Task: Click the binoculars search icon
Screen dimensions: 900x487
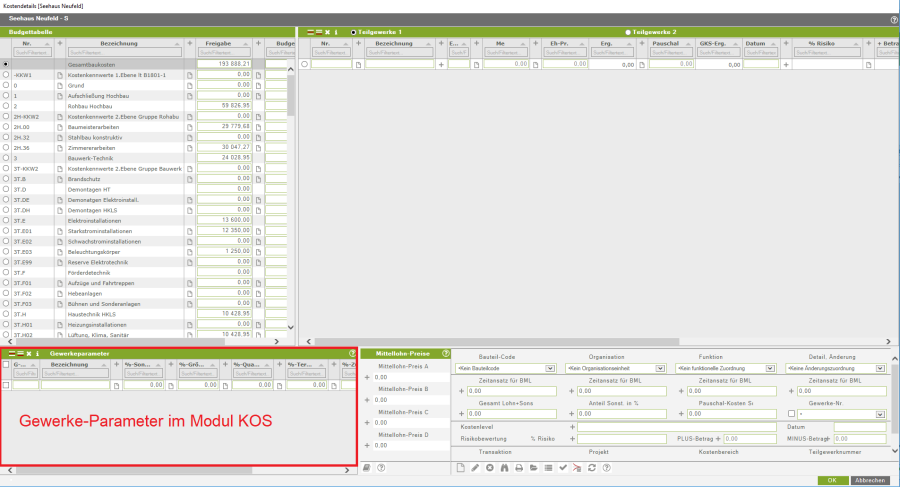Action: click(505, 468)
